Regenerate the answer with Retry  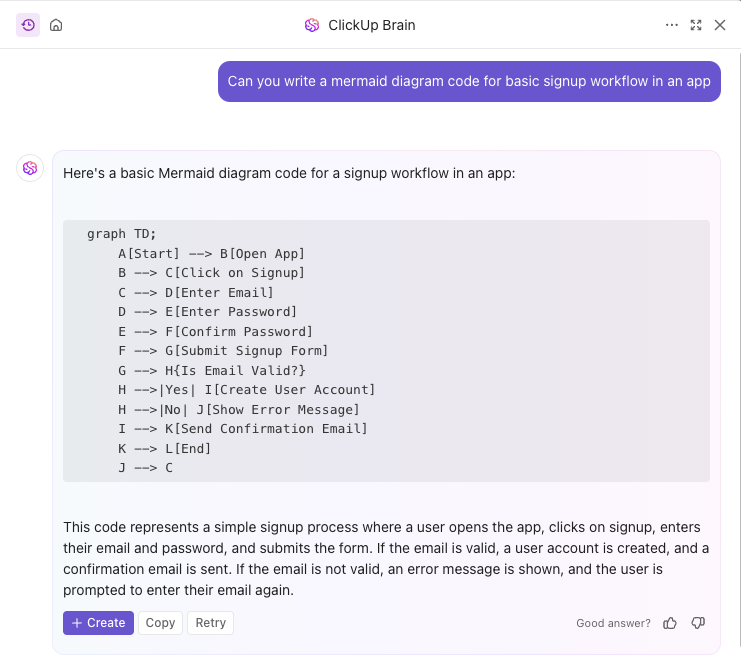[x=211, y=623]
